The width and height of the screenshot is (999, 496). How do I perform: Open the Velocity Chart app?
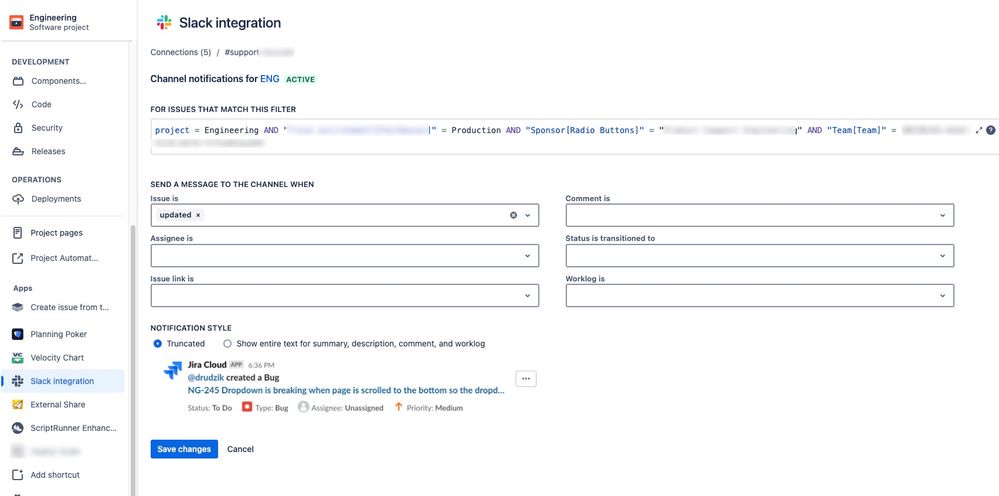tap(57, 358)
